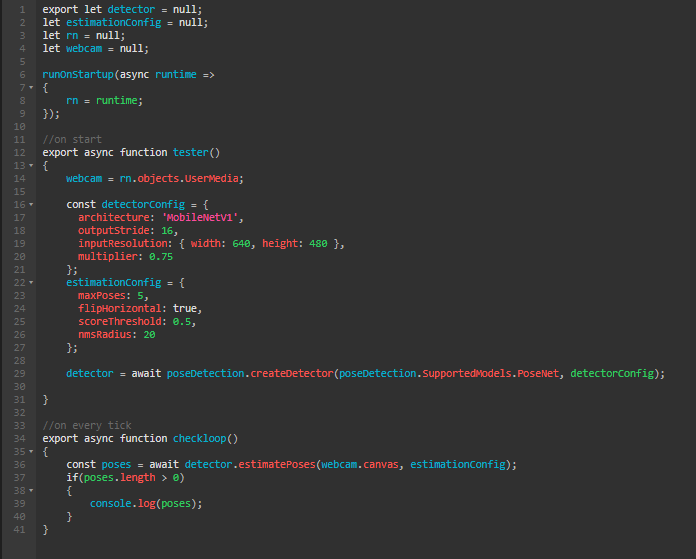The height and width of the screenshot is (559, 696).
Task: Collapse checkloop function fold at line 35
Action: 31,452
